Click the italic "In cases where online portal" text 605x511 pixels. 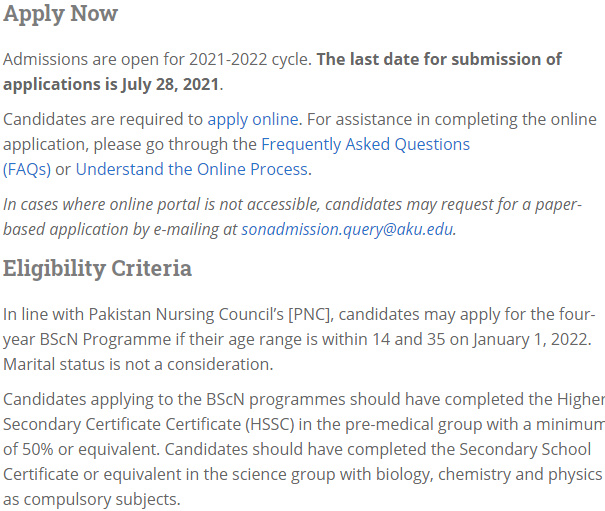[x=101, y=205]
